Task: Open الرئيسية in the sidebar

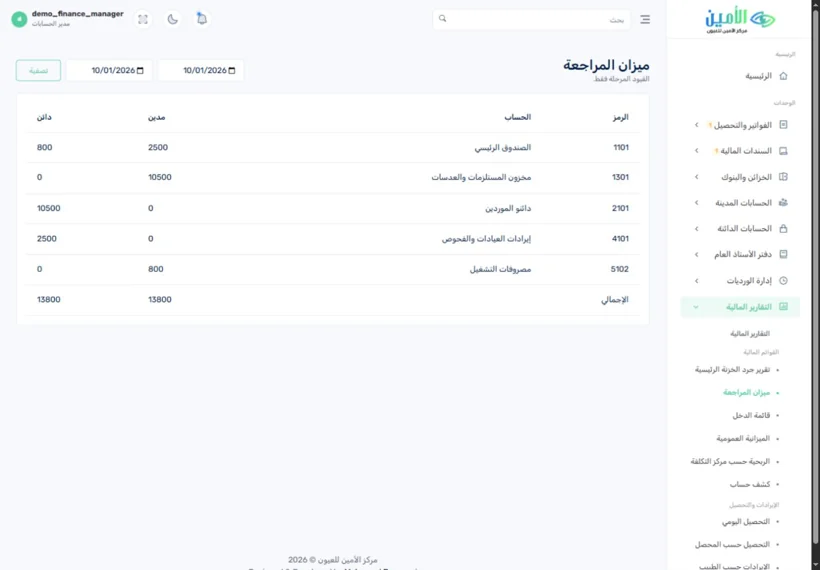Action: coord(758,76)
